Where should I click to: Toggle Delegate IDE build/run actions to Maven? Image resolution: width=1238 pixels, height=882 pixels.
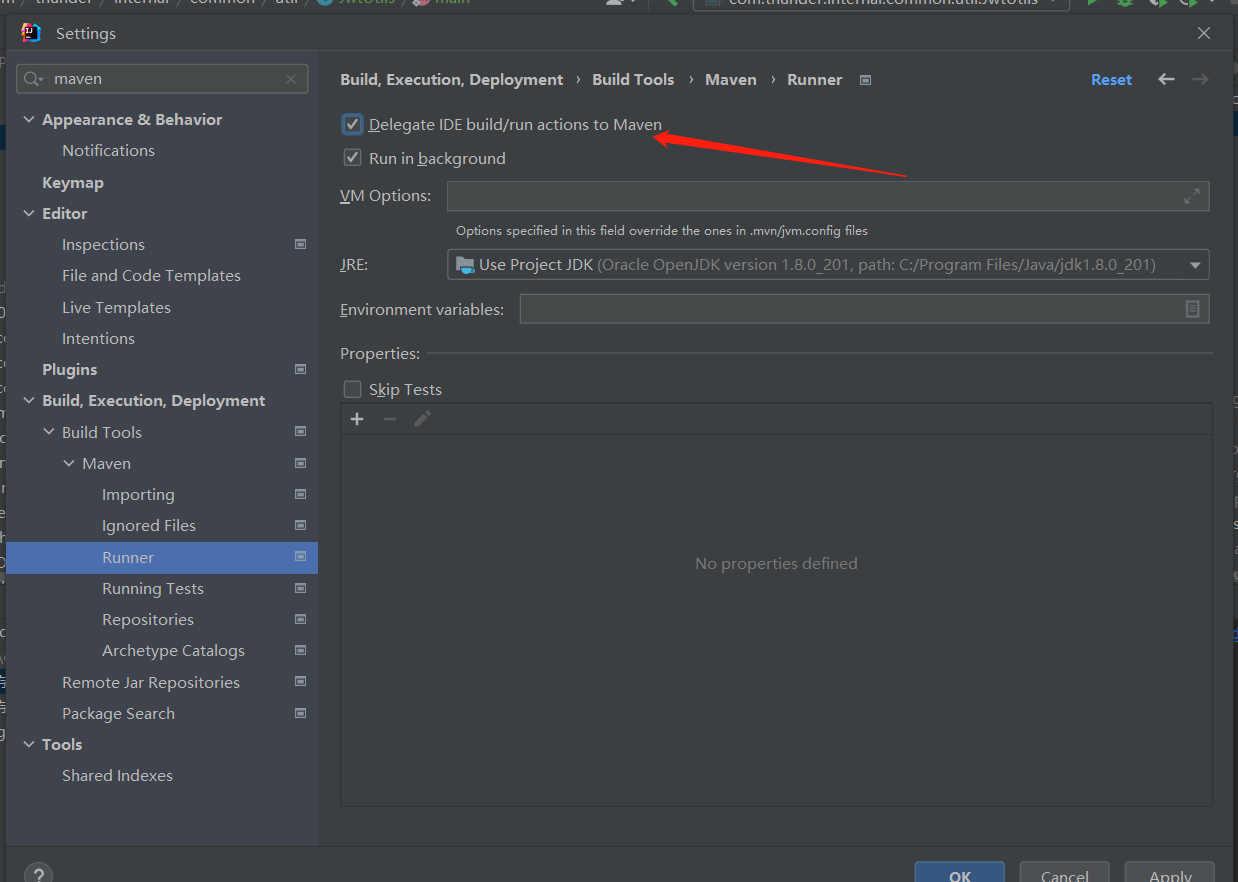[x=352, y=125]
